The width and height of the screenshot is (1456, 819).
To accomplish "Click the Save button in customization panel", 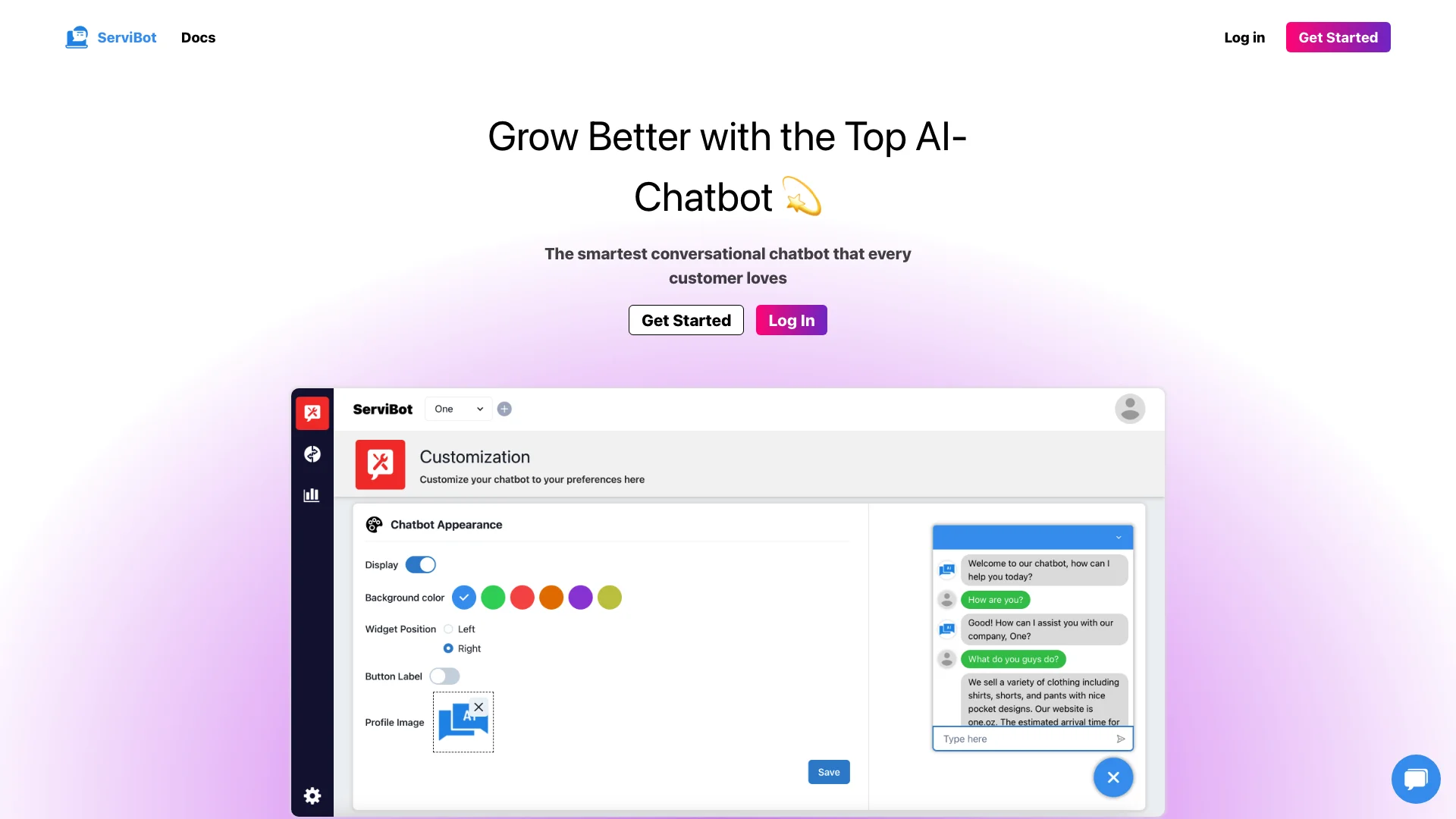I will tap(829, 771).
